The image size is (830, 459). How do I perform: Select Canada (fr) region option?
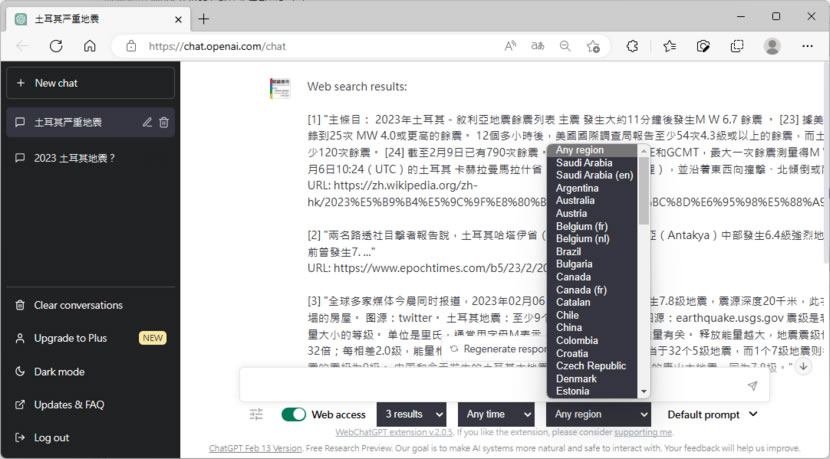click(x=594, y=290)
